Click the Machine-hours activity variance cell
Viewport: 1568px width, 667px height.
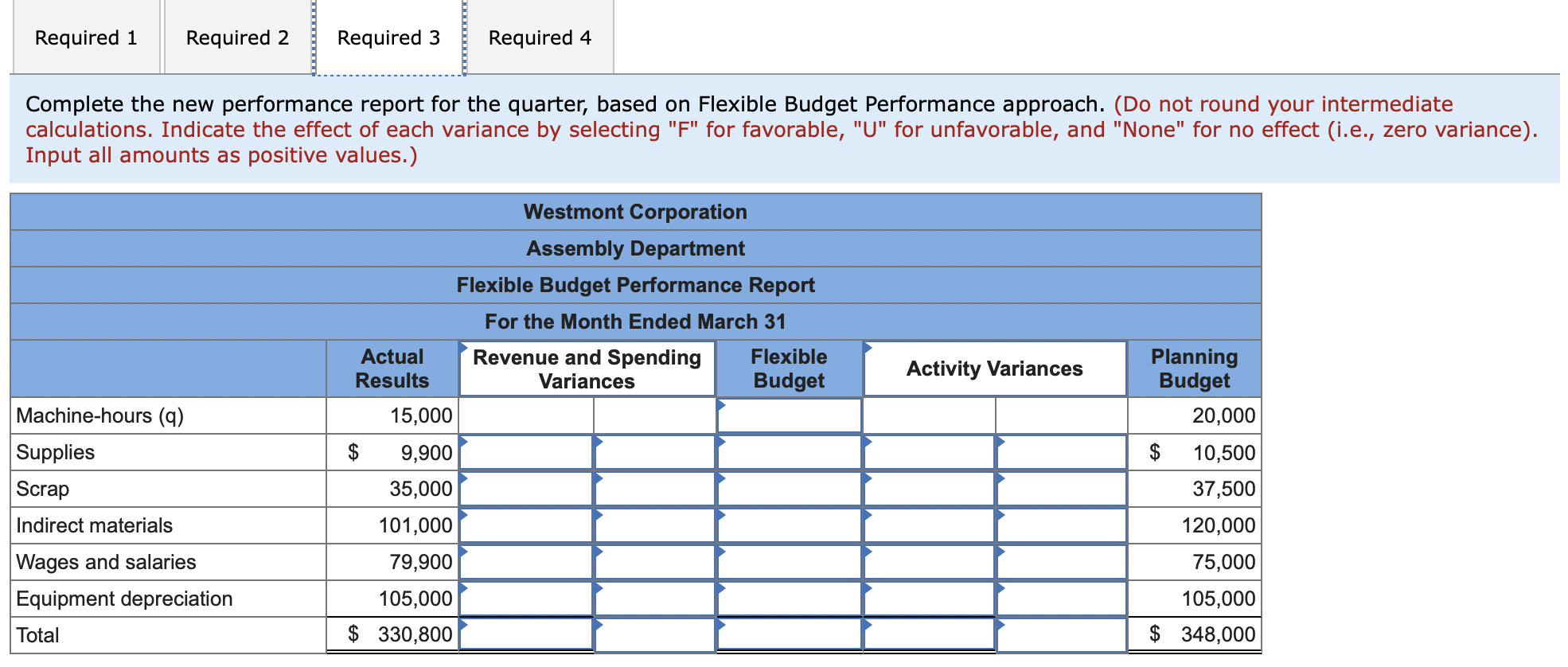tap(927, 415)
